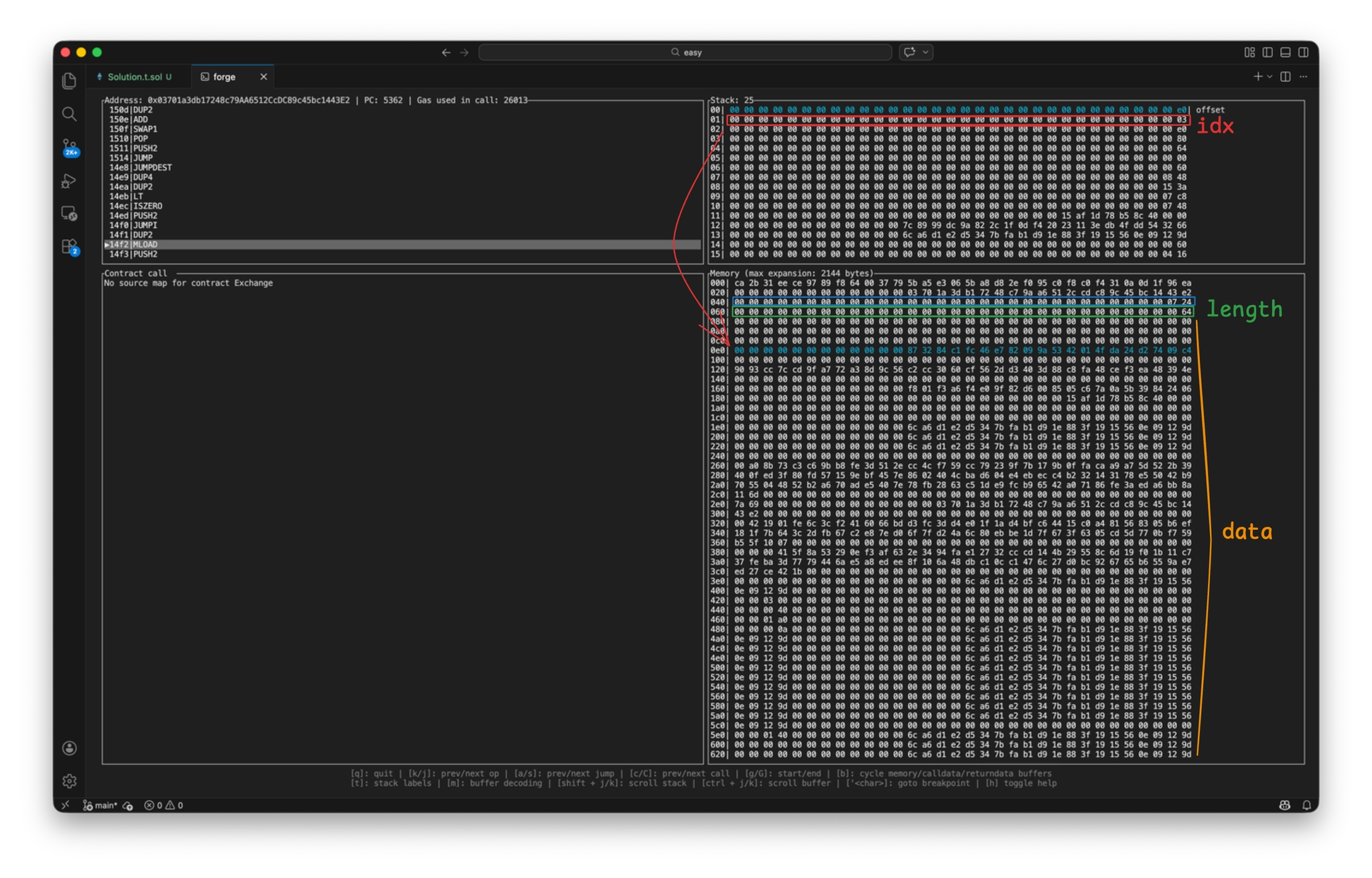The width and height of the screenshot is (1372, 878).
Task: Toggle the secondary side bar layout button
Action: pyautogui.click(x=1303, y=52)
